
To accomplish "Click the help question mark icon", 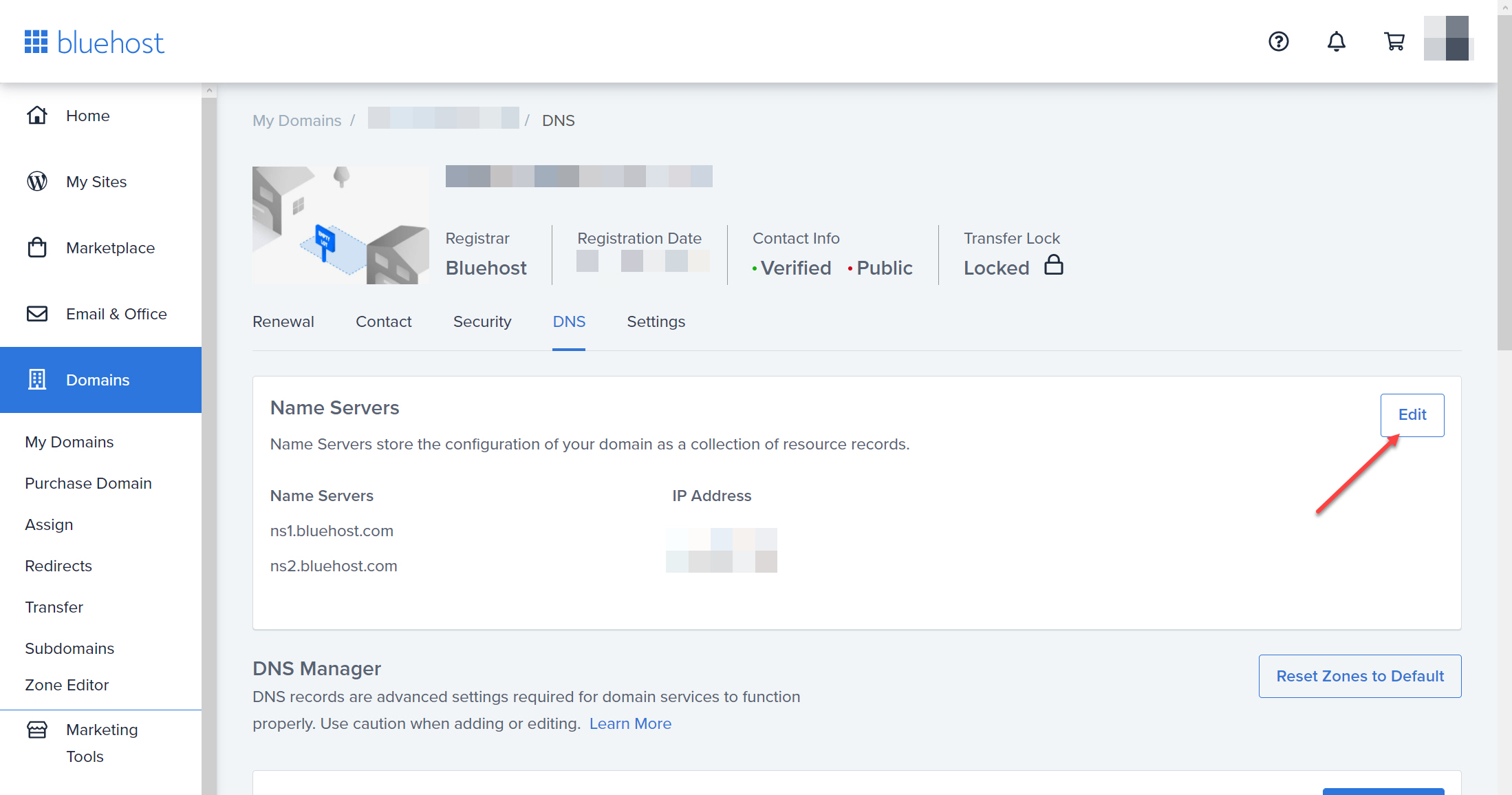I will (1278, 42).
